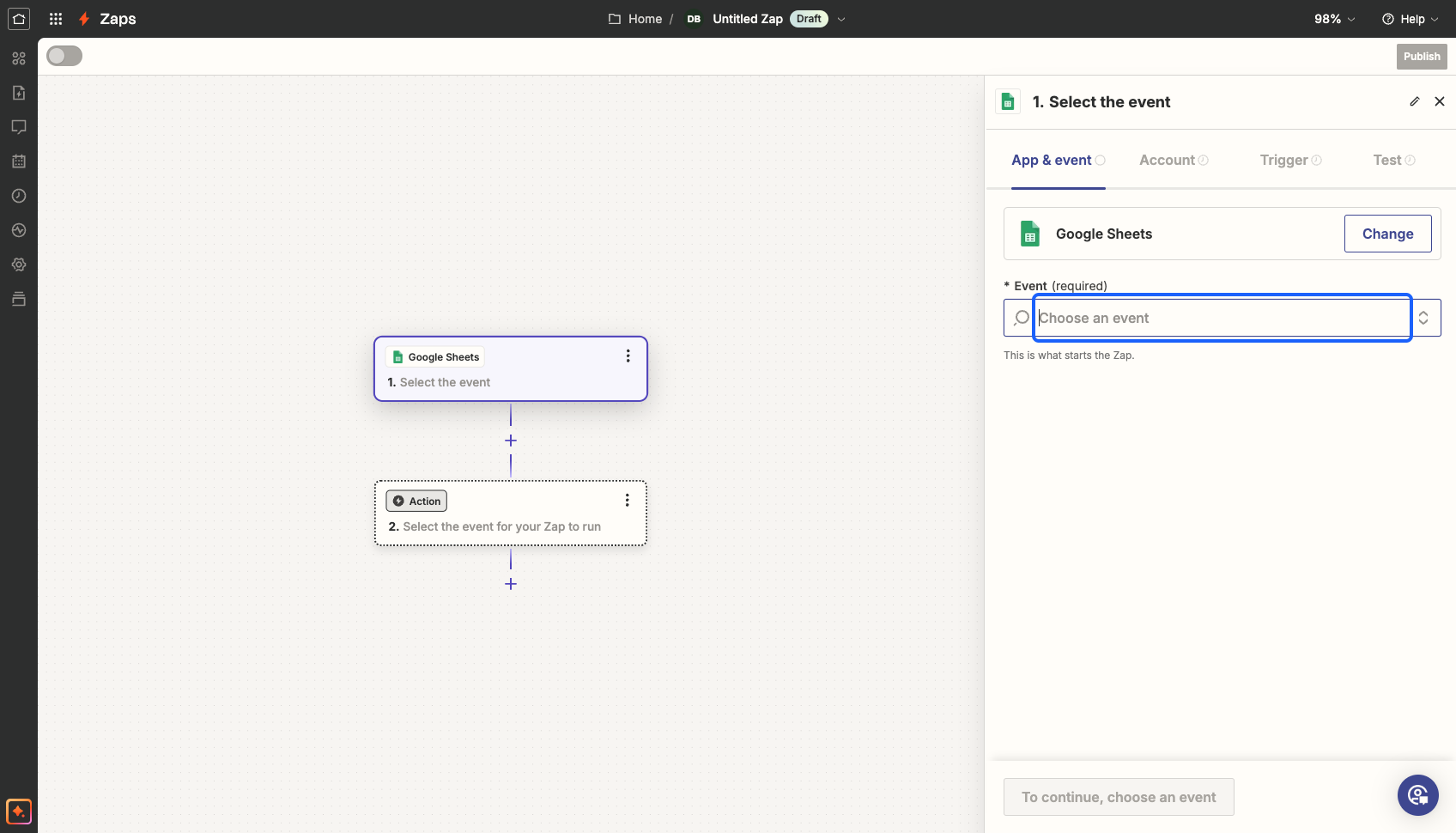
Task: Click the DB owner avatar badge
Action: click(694, 19)
